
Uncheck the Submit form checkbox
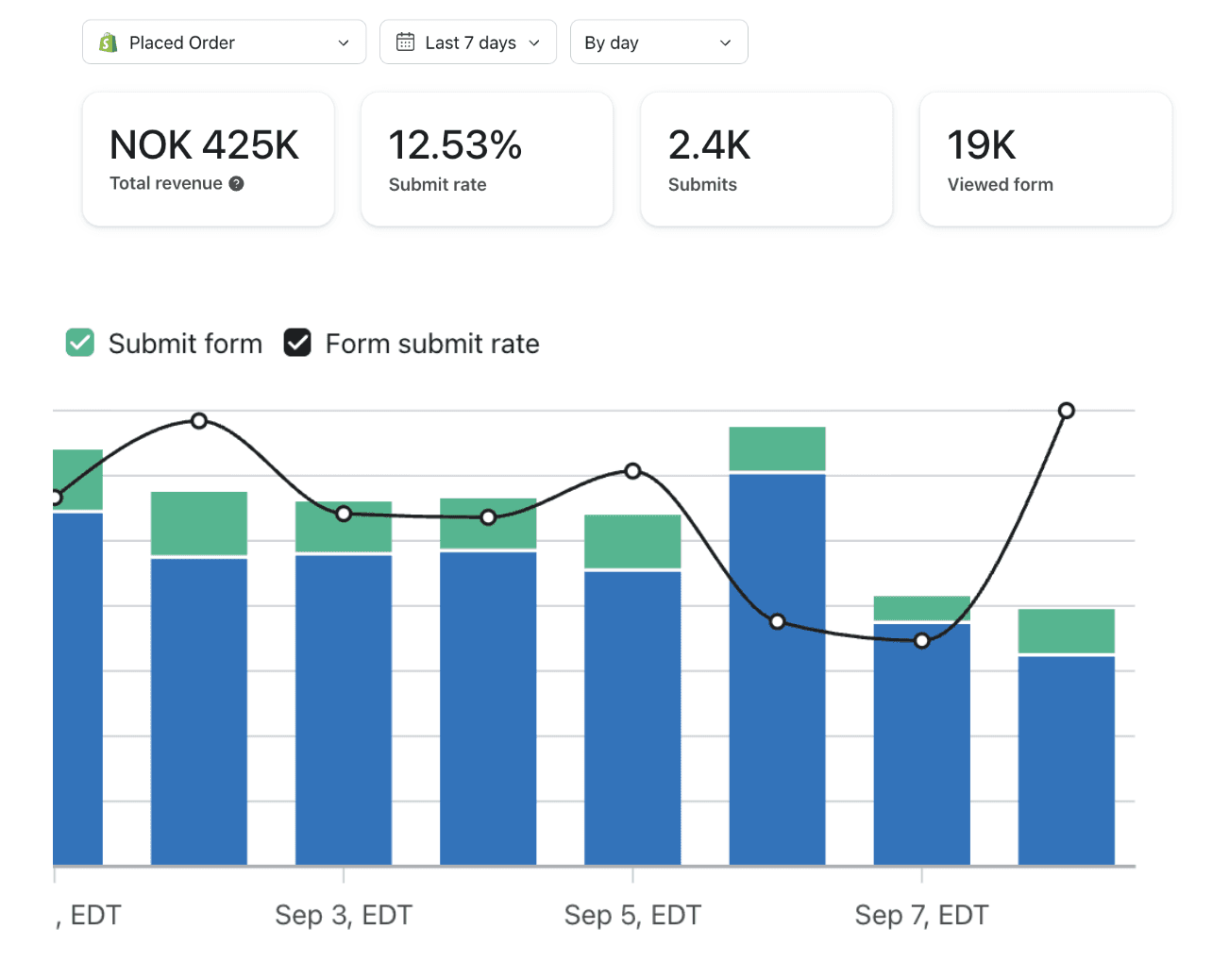80,343
